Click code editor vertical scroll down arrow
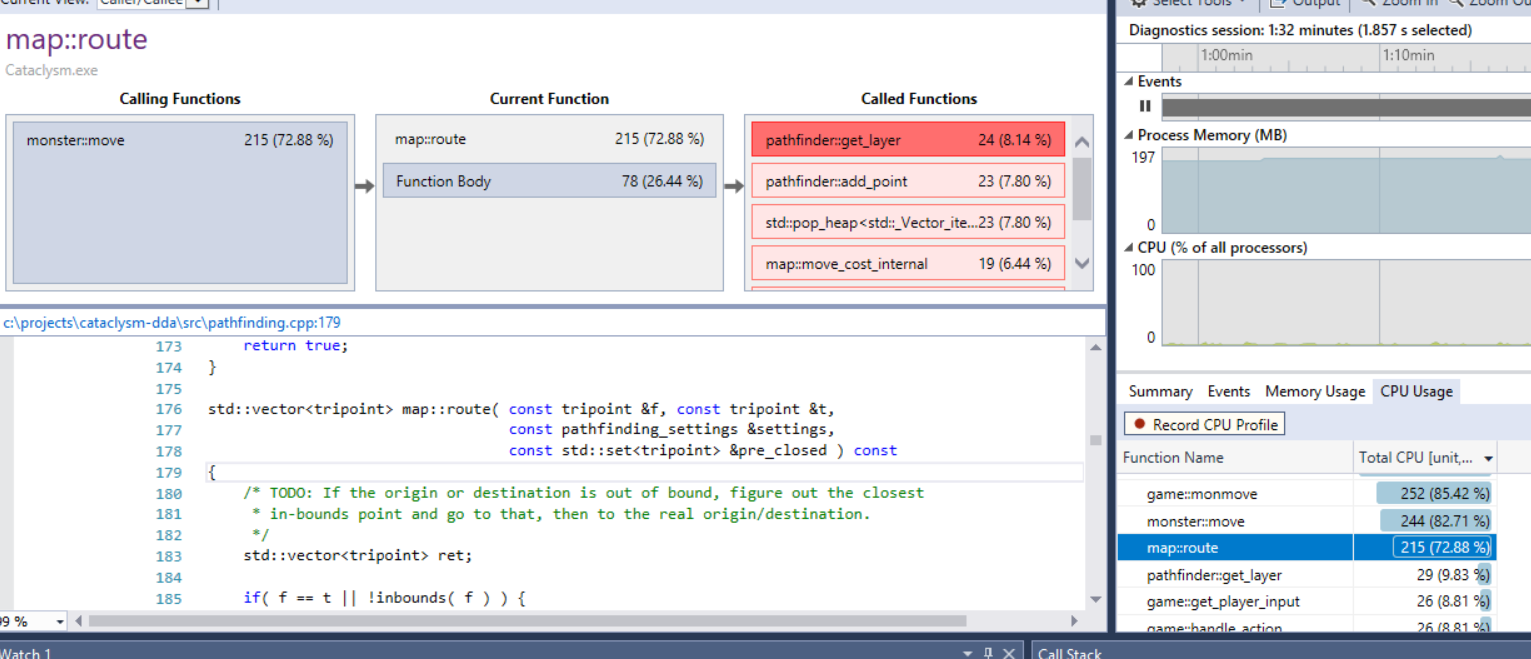 pos(1095,599)
